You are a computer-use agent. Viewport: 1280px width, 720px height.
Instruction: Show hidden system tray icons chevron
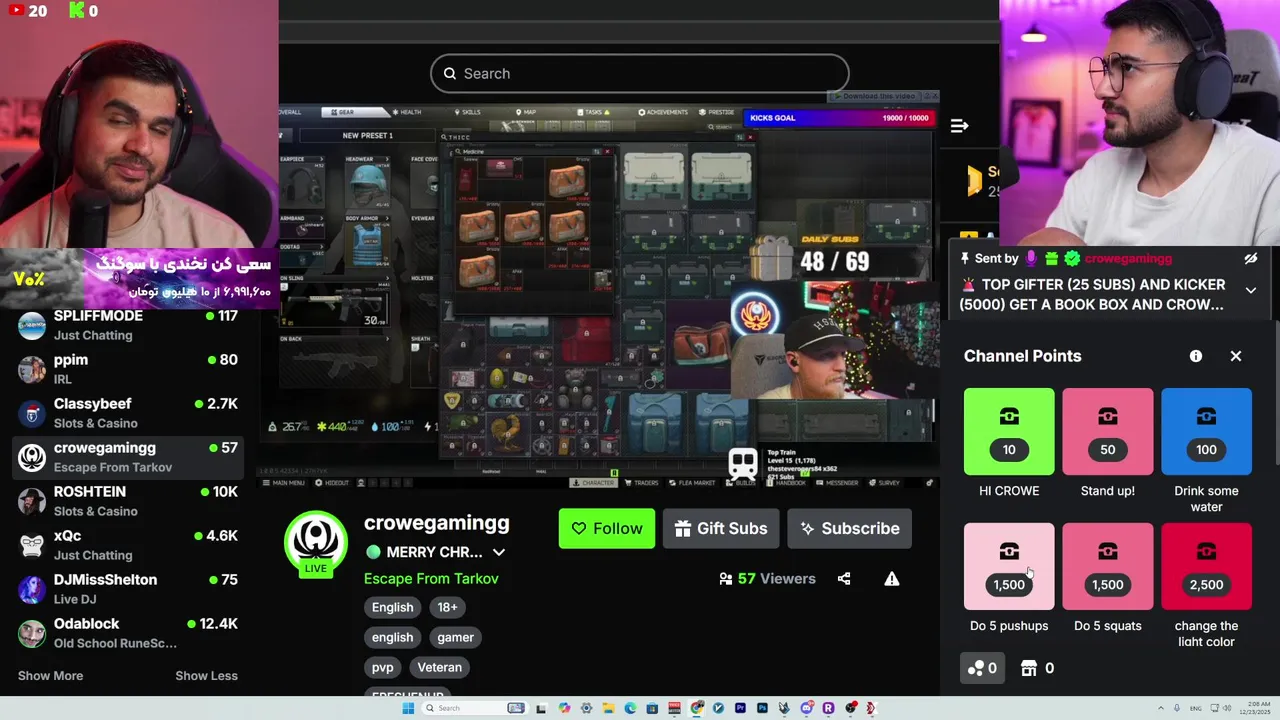(x=1161, y=708)
